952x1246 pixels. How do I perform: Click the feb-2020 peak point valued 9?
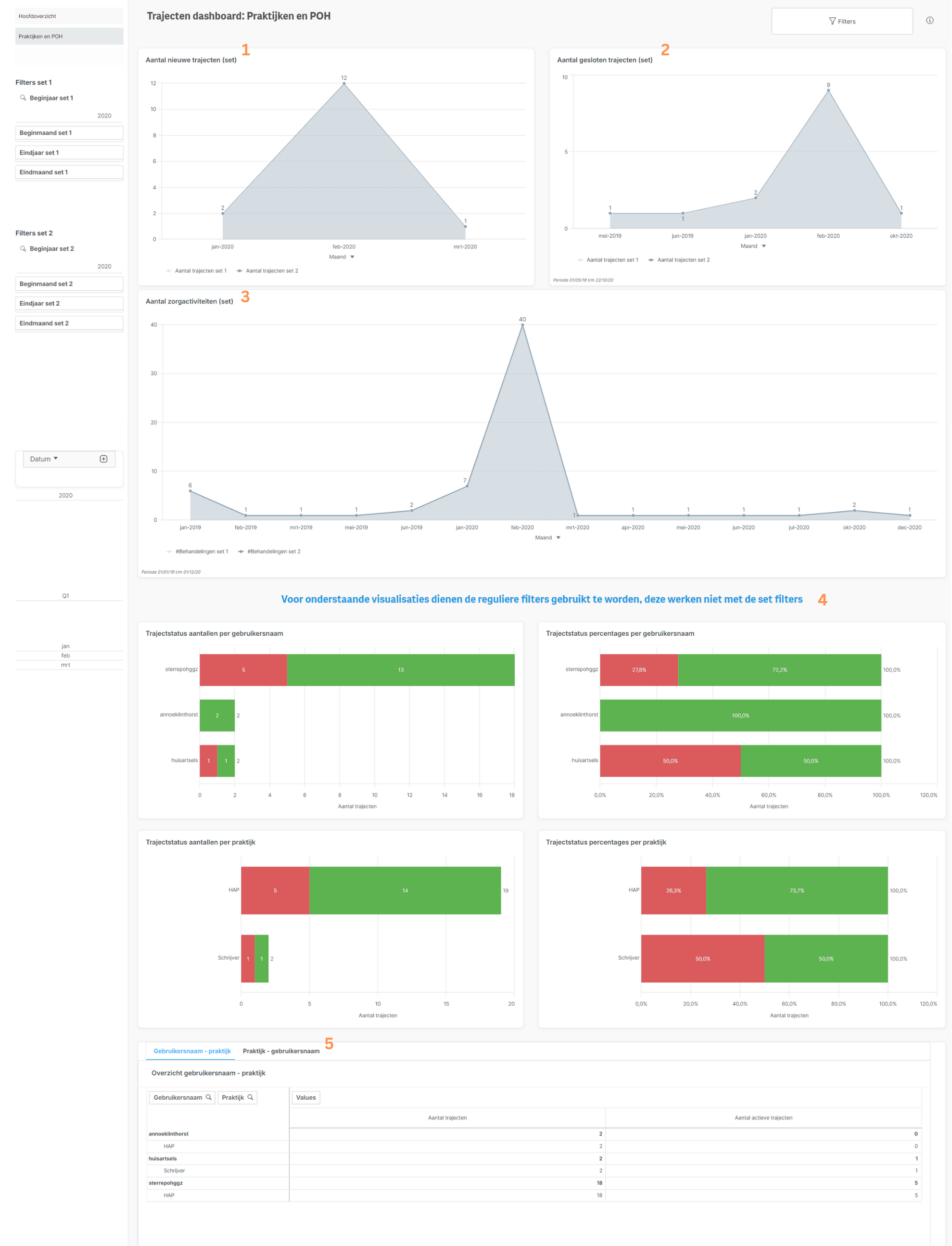[828, 90]
